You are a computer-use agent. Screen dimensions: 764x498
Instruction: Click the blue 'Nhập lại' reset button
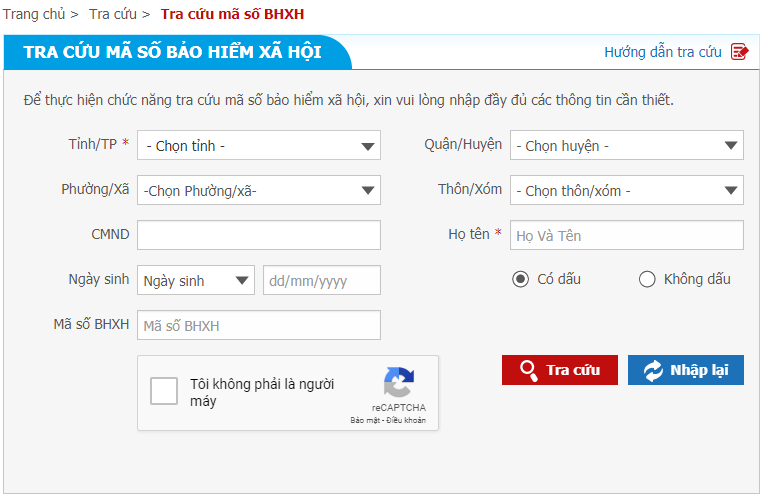(x=686, y=370)
